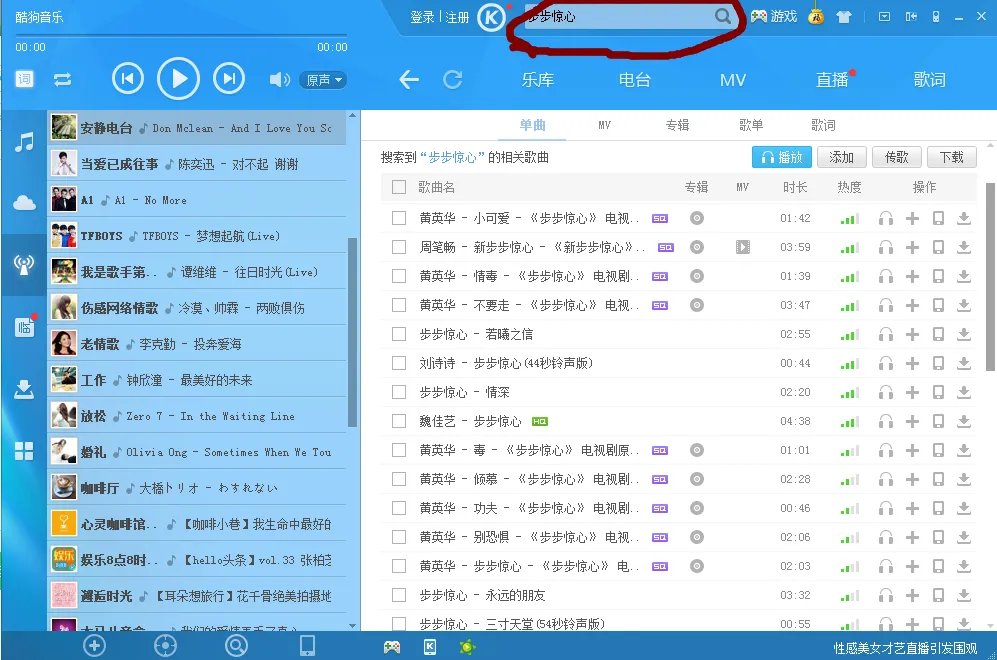
Task: Open the 歌词 lyrics tab at top
Action: coord(930,79)
